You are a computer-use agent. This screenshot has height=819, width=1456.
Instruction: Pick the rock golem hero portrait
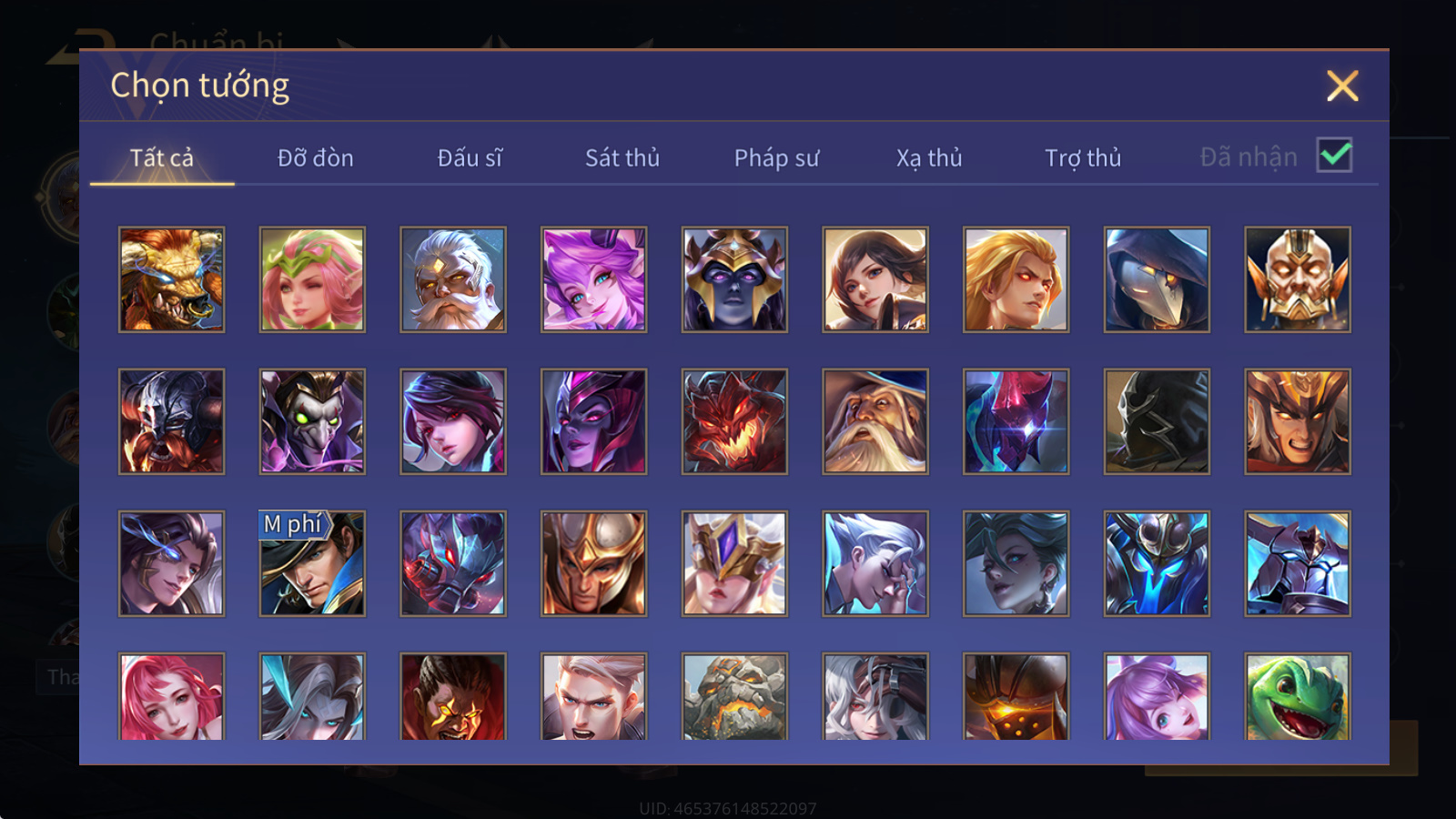(x=734, y=696)
